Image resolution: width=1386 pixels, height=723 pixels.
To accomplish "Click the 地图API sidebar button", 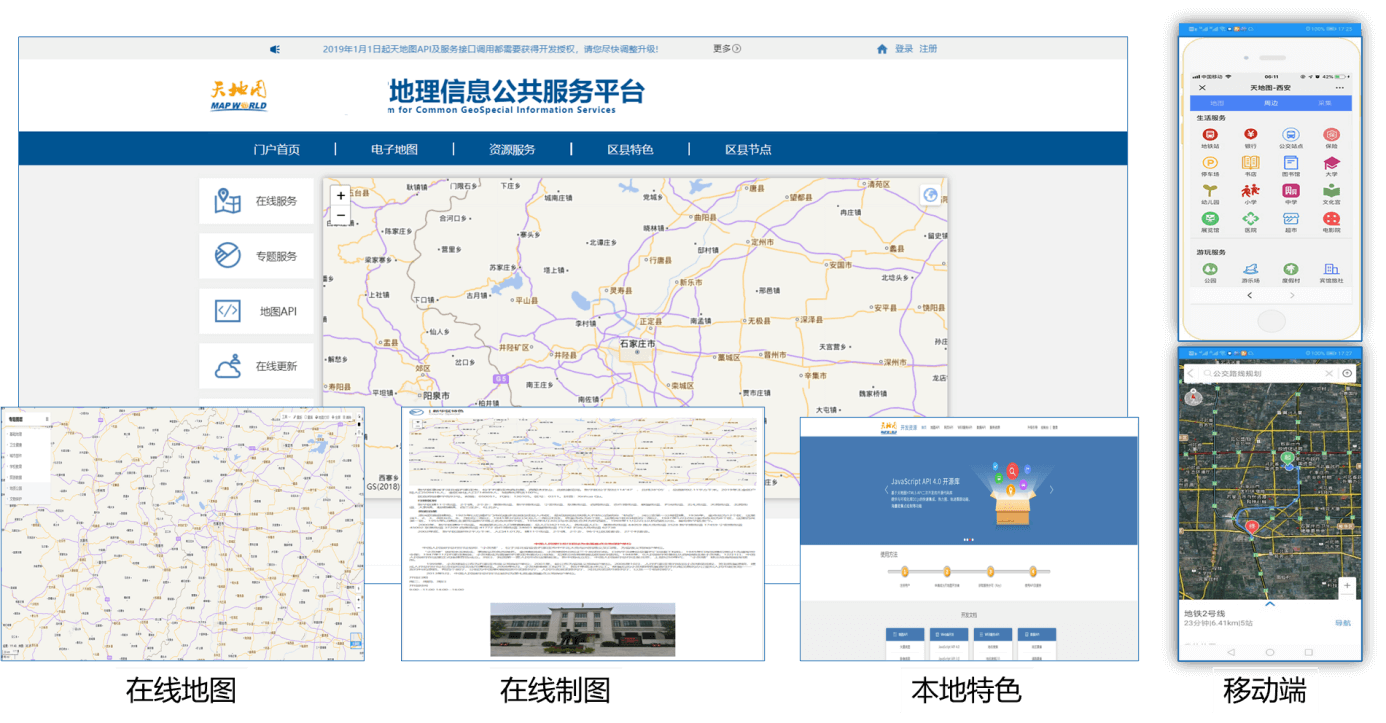I will (x=256, y=311).
